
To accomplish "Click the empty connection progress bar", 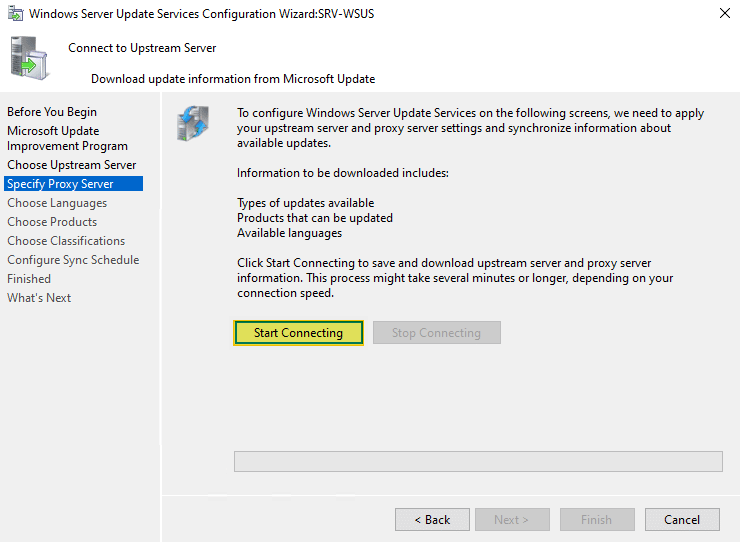I will click(478, 461).
